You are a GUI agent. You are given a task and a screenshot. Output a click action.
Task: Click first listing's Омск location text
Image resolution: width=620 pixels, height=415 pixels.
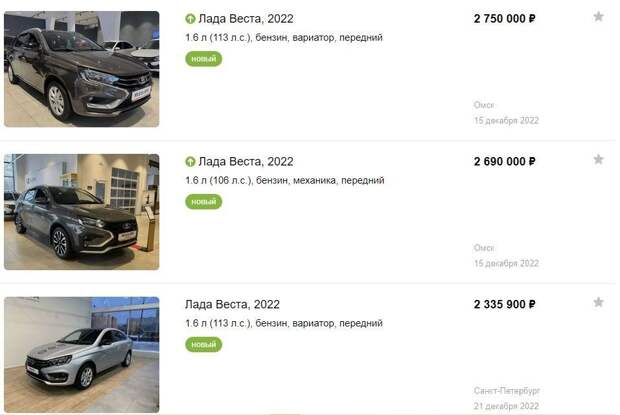[484, 105]
